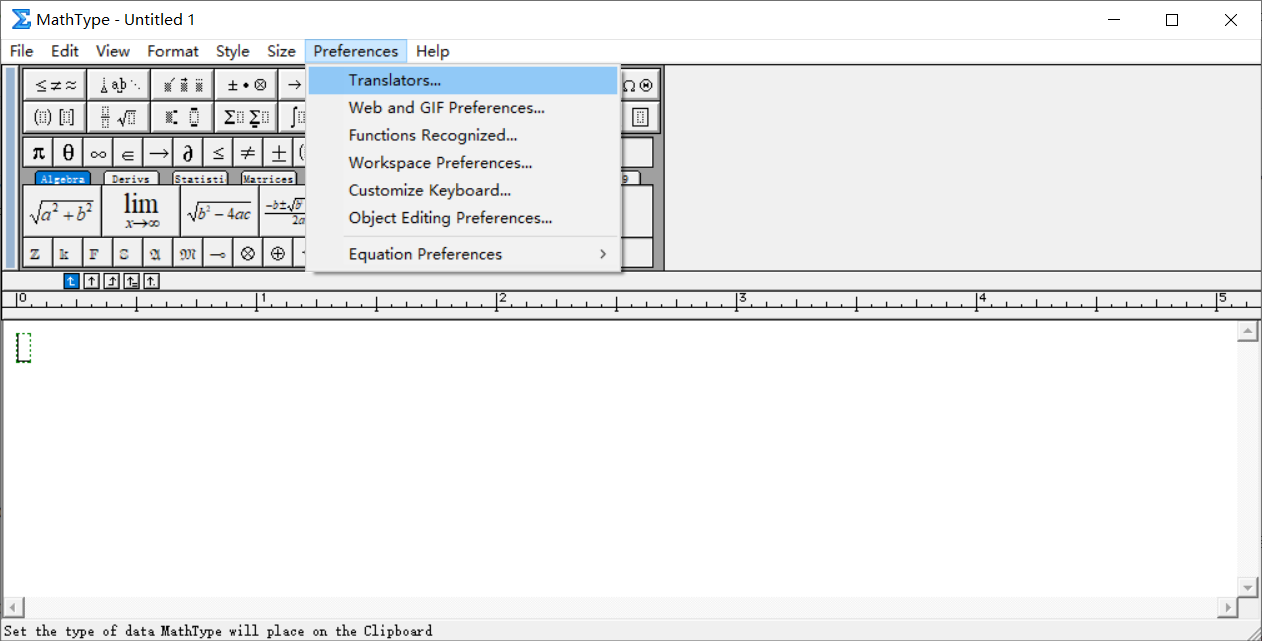The image size is (1262, 641).
Task: Choose Workspace Preferences...
Action: point(463,163)
